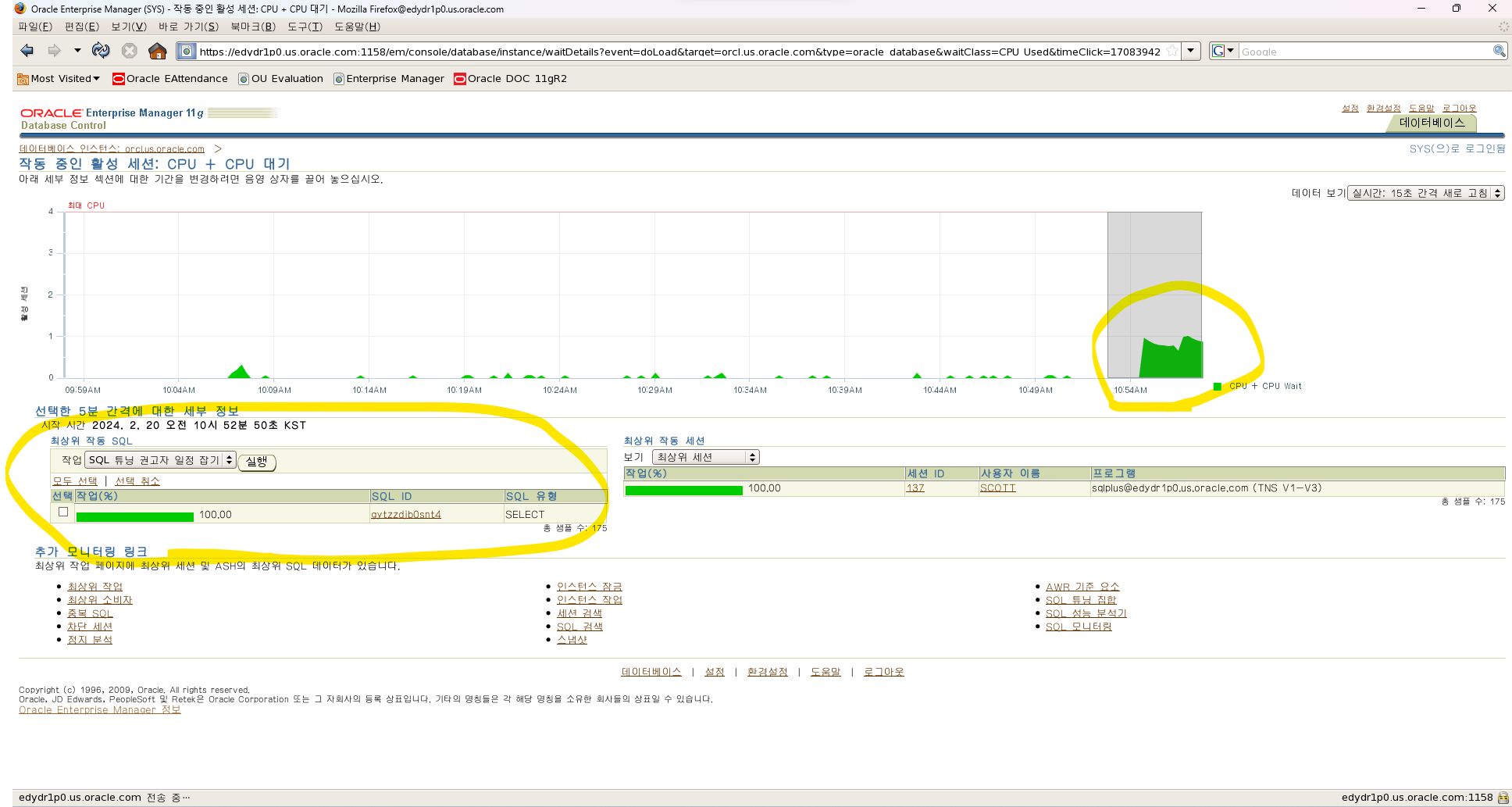Open the SQL ID link in the top SQL table
This screenshot has width=1512, height=807.
pyautogui.click(x=406, y=515)
